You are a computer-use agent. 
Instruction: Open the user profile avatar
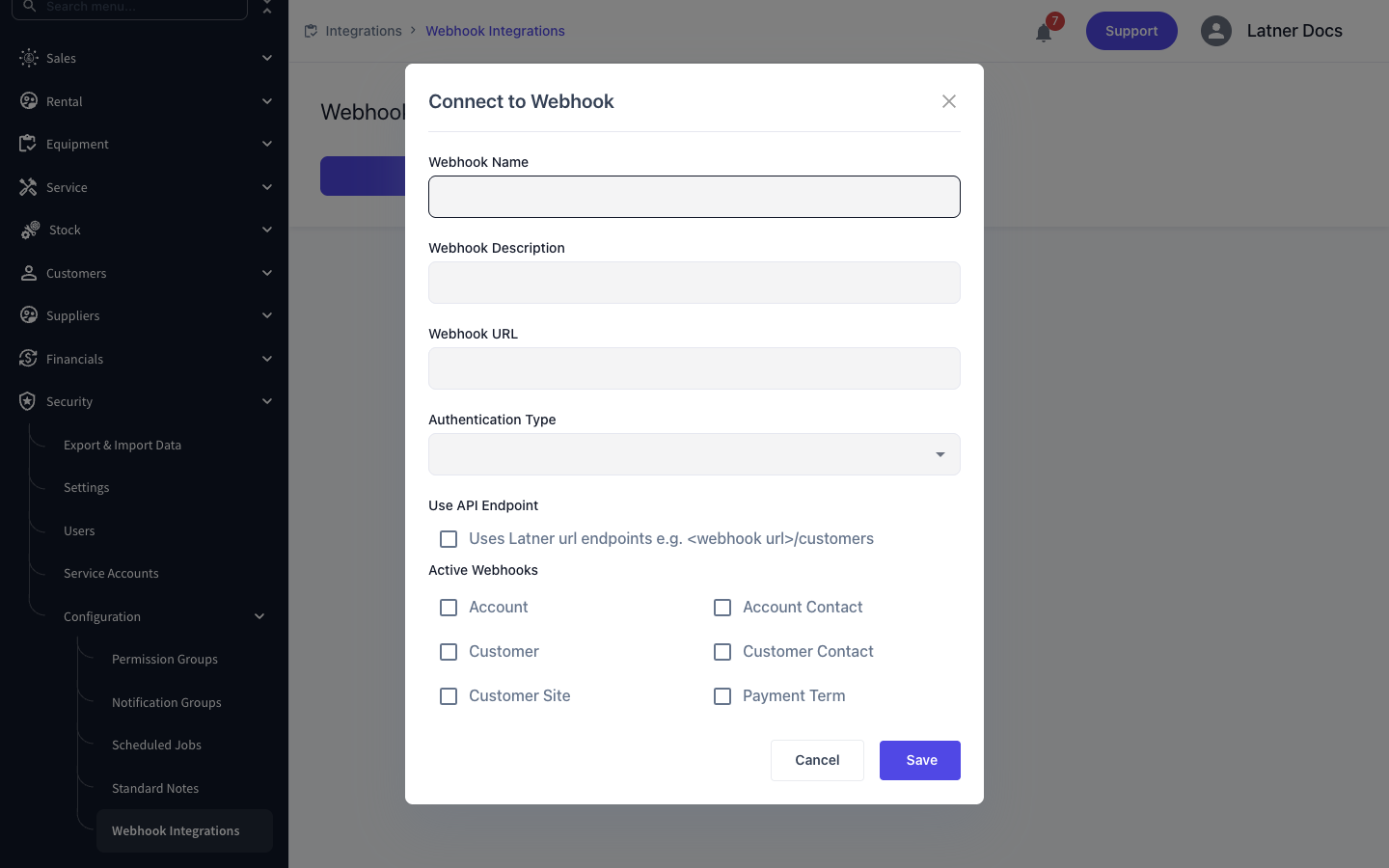coord(1216,31)
